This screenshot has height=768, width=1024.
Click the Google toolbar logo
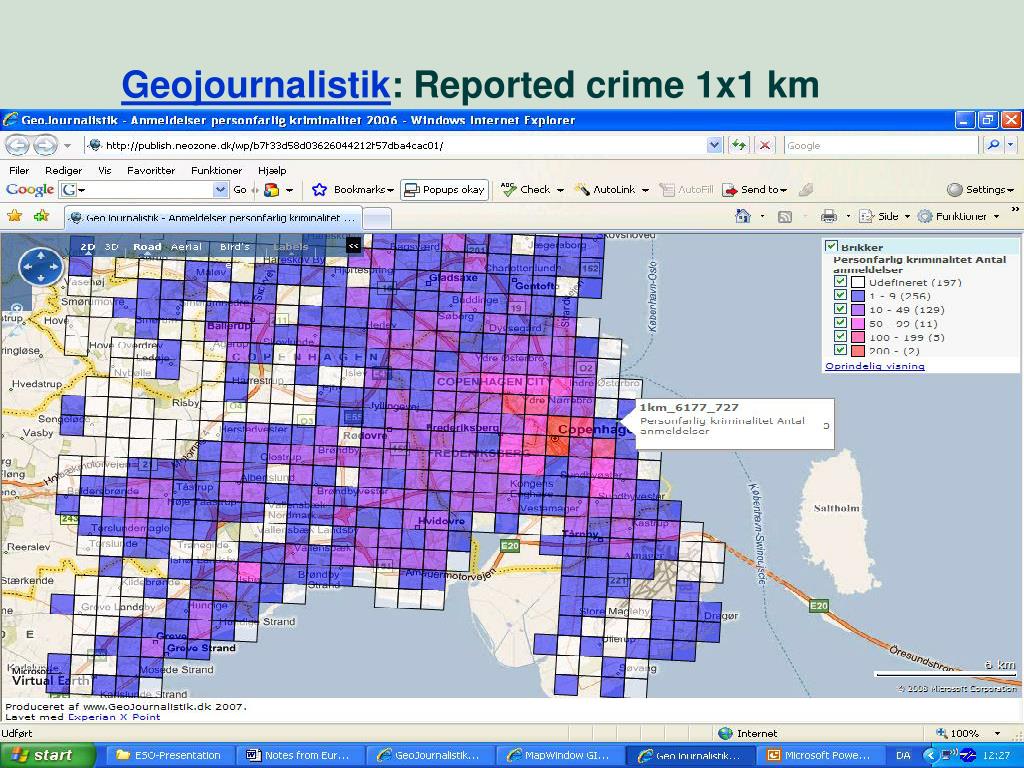(x=29, y=189)
